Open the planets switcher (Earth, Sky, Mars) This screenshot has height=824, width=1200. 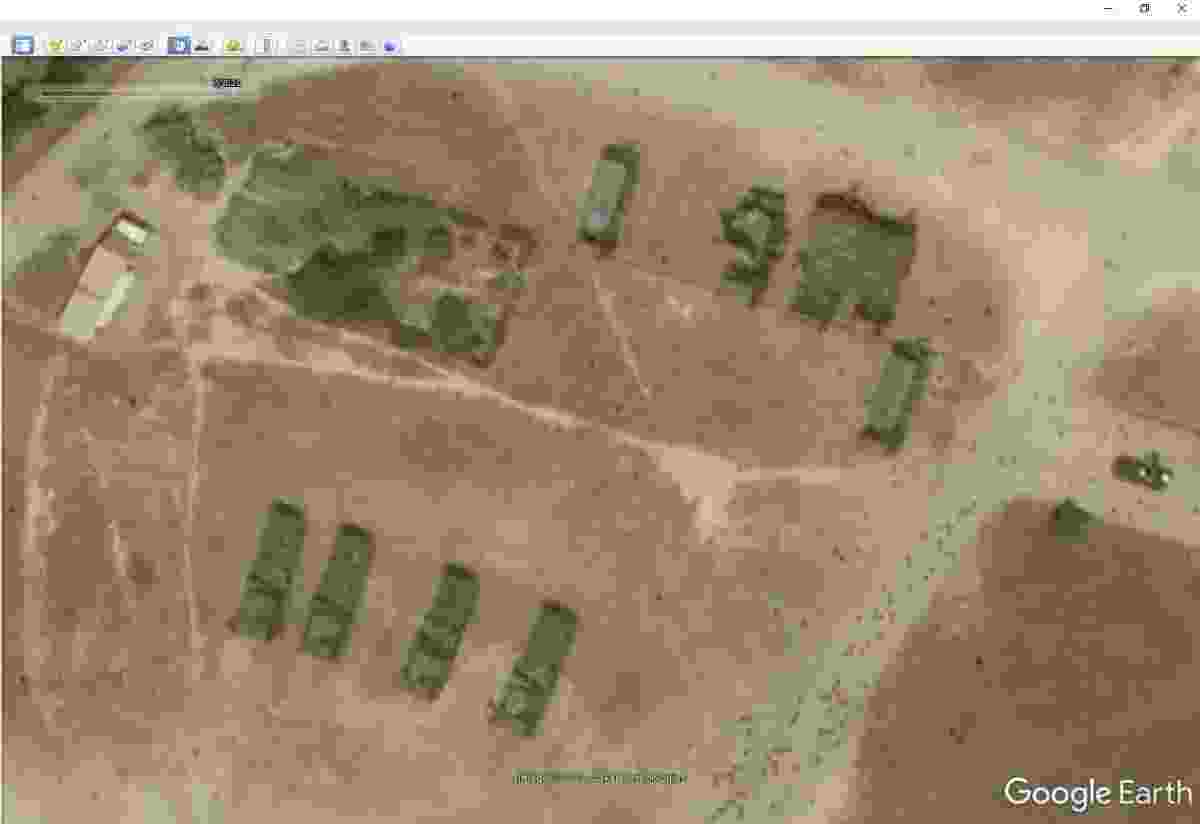233,45
